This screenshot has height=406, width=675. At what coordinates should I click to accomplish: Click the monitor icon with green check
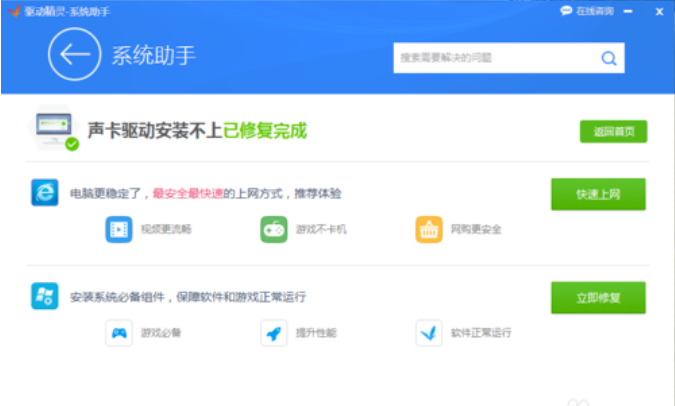point(56,130)
